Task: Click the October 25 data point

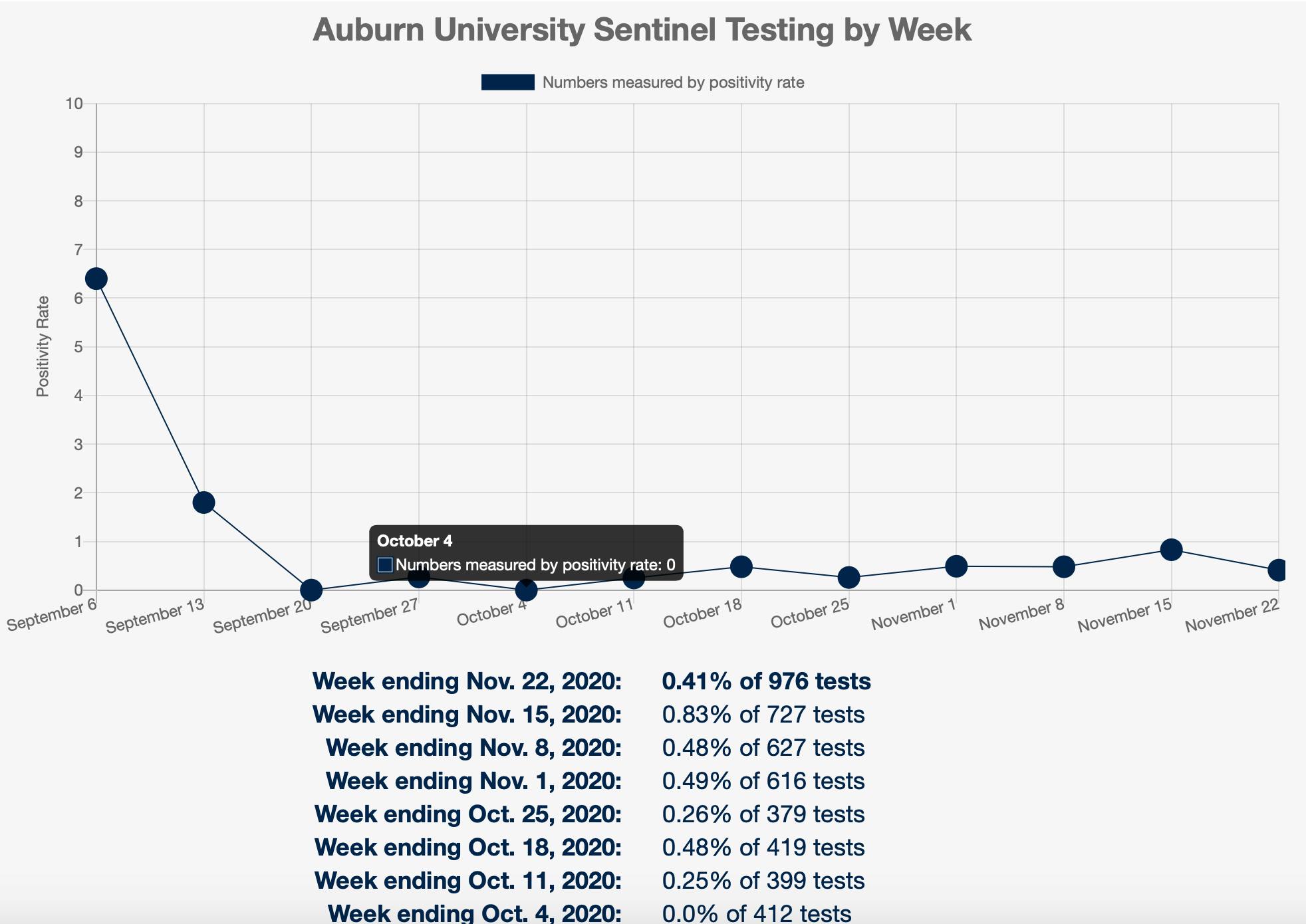Action: [x=849, y=578]
